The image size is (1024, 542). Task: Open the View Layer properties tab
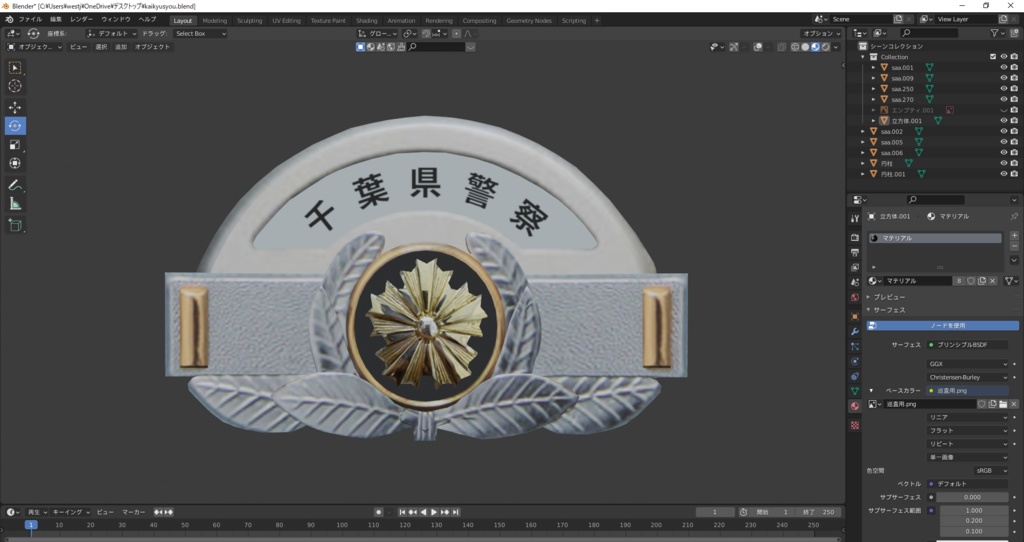[x=855, y=268]
